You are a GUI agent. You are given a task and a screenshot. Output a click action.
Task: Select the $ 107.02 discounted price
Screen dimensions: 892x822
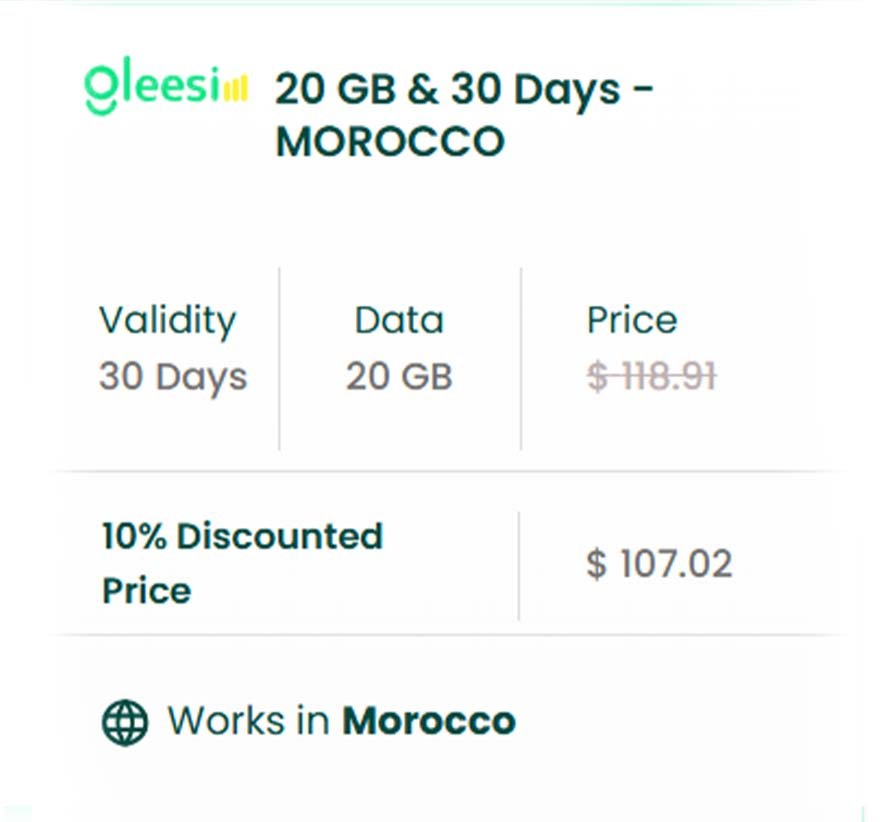click(659, 564)
